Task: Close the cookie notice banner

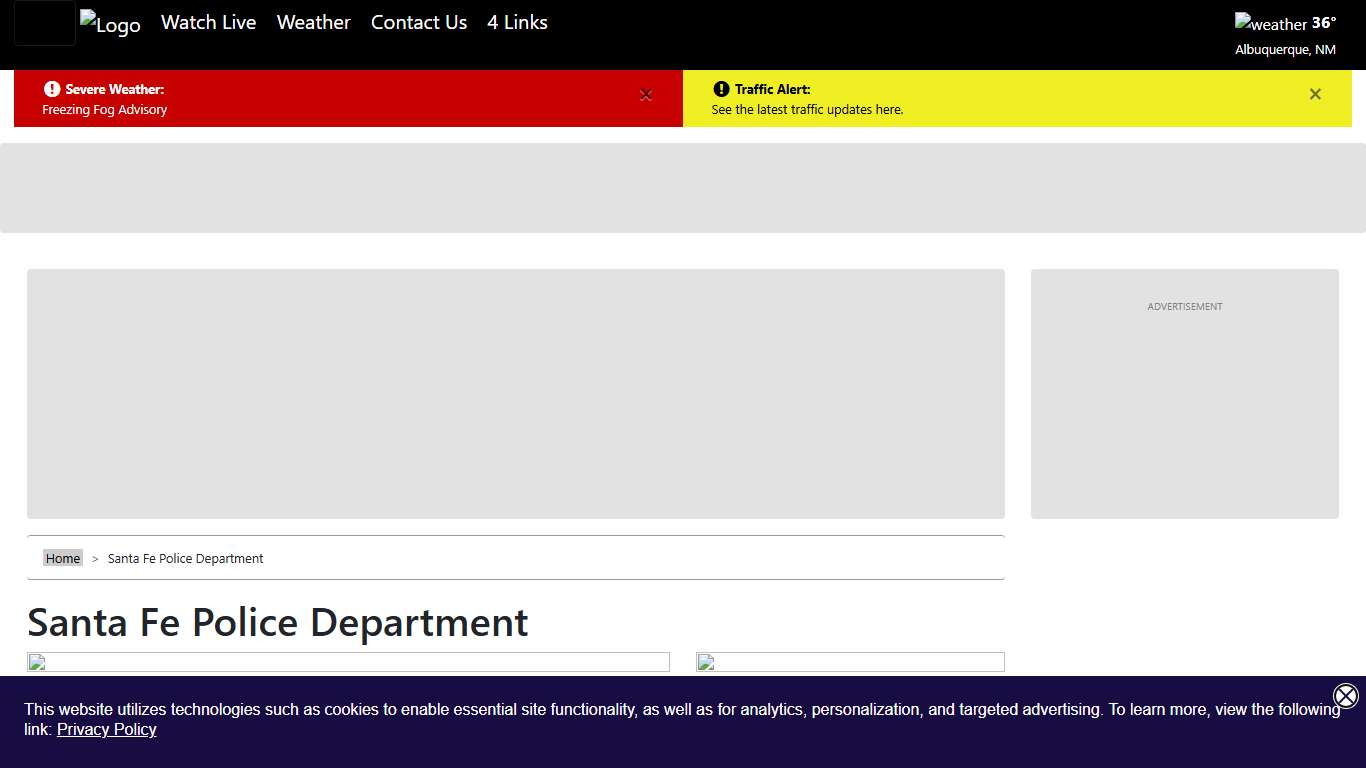Action: 1346,696
